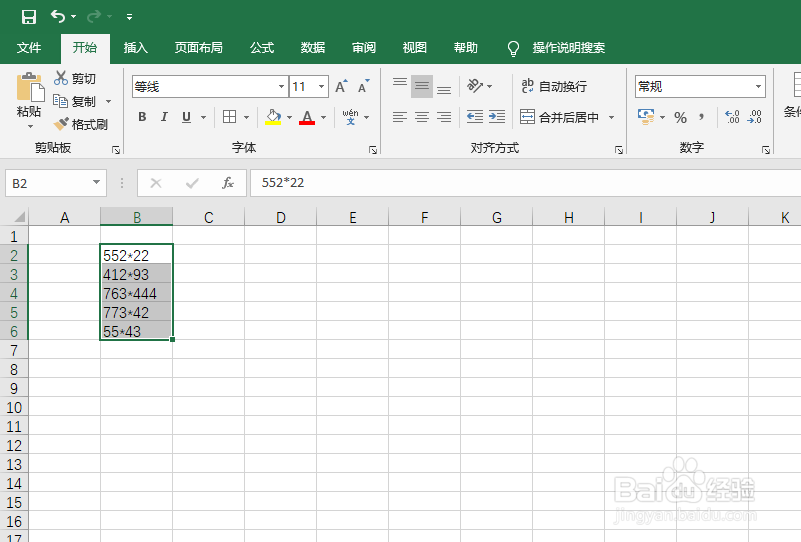
Task: Toggle Italic formatting
Action: 164,117
